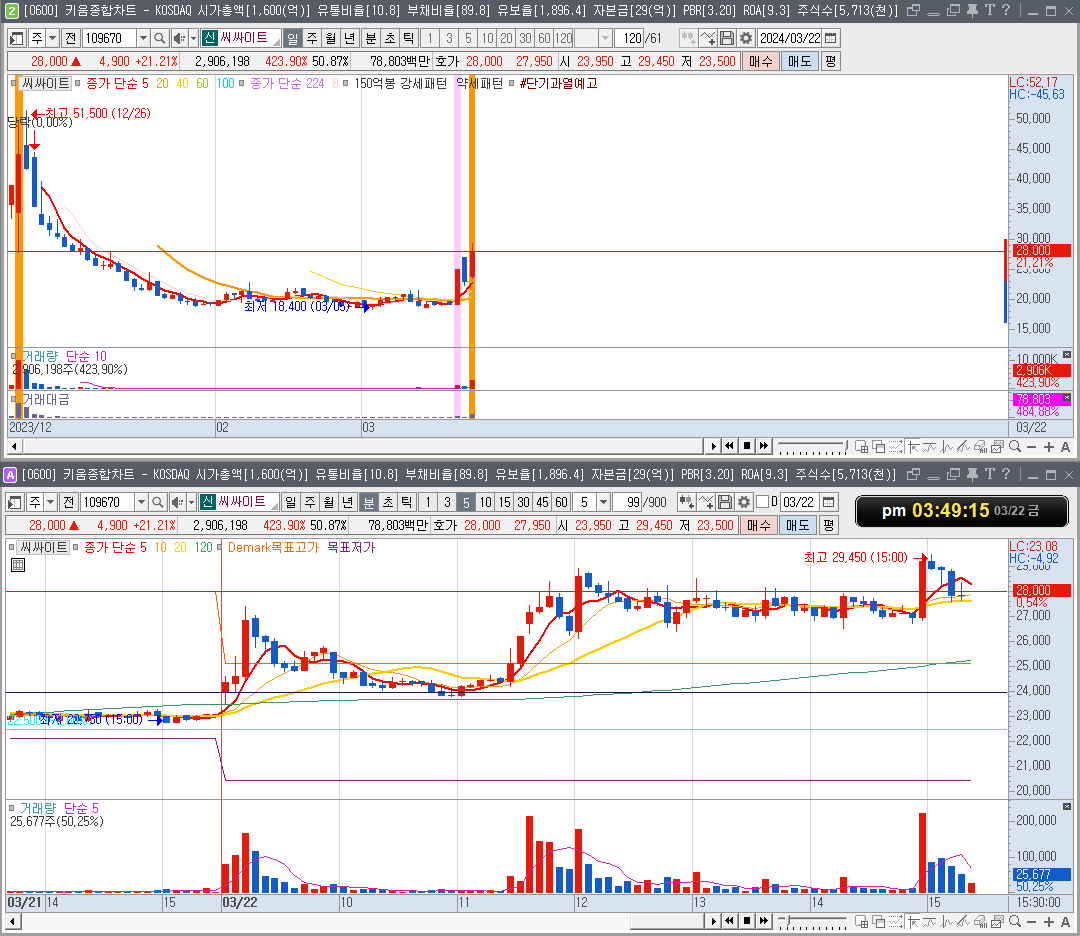This screenshot has height=936, width=1080.
Task: Open stock search magnifier in top chart
Action: click(160, 38)
